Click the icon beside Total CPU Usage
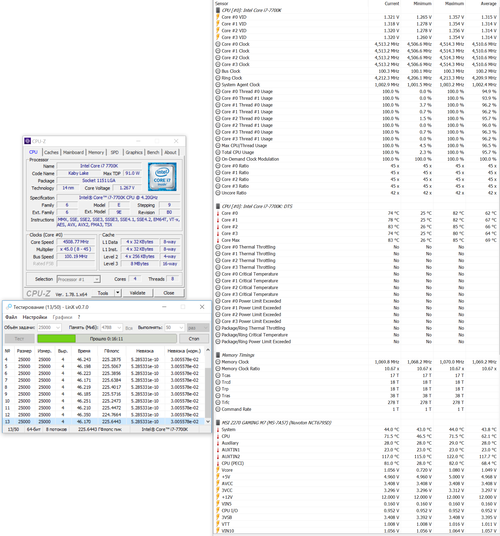This screenshot has width=500, height=536. coord(218,152)
